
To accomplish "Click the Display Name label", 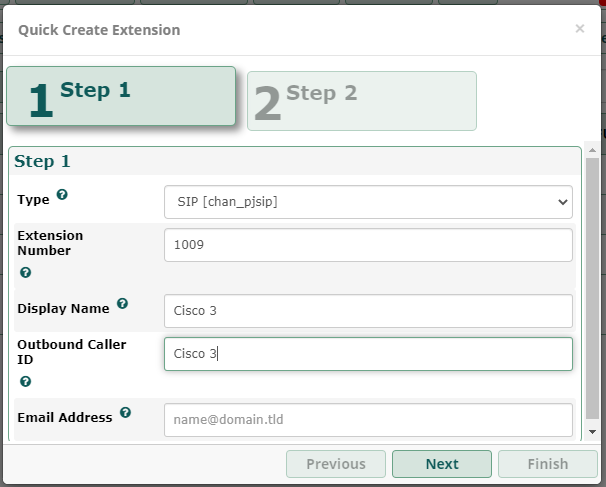I will click(x=63, y=308).
